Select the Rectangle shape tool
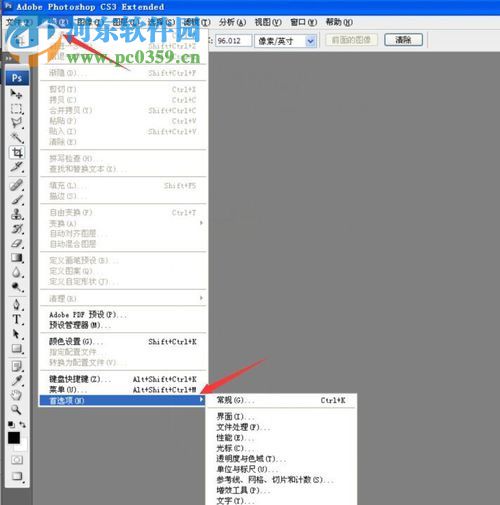The image size is (500, 505). (x=17, y=349)
